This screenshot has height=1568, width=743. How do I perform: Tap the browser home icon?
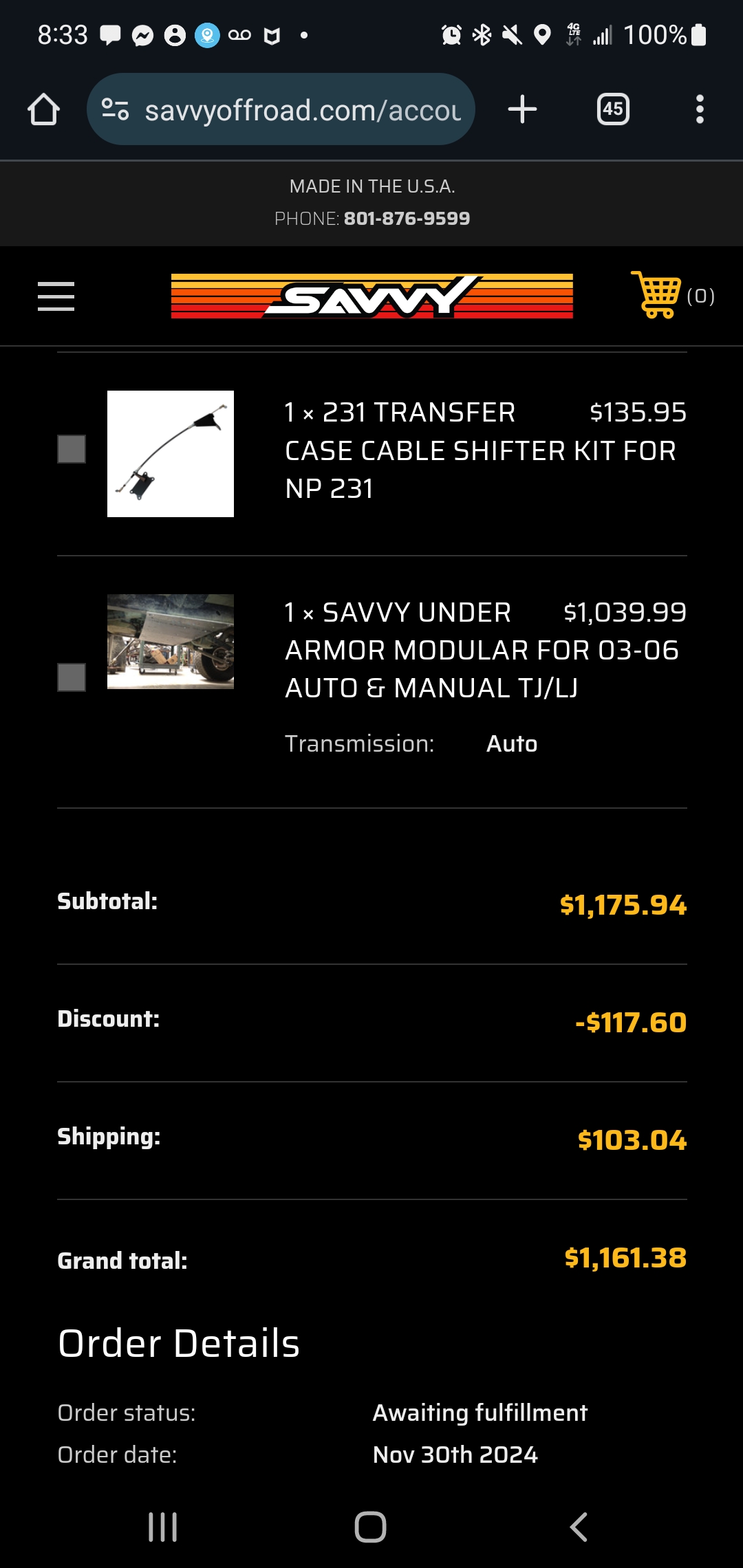(43, 109)
